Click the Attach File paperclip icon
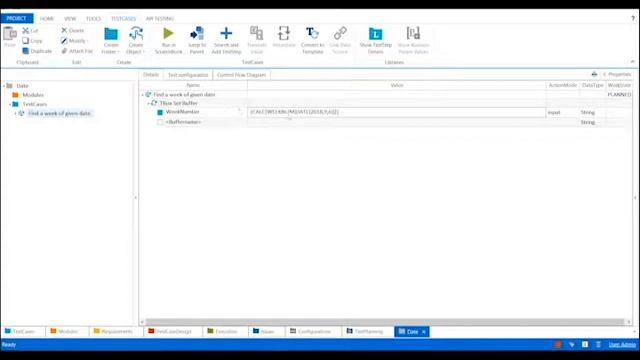Viewport: 640px width, 360px height. 64,51
